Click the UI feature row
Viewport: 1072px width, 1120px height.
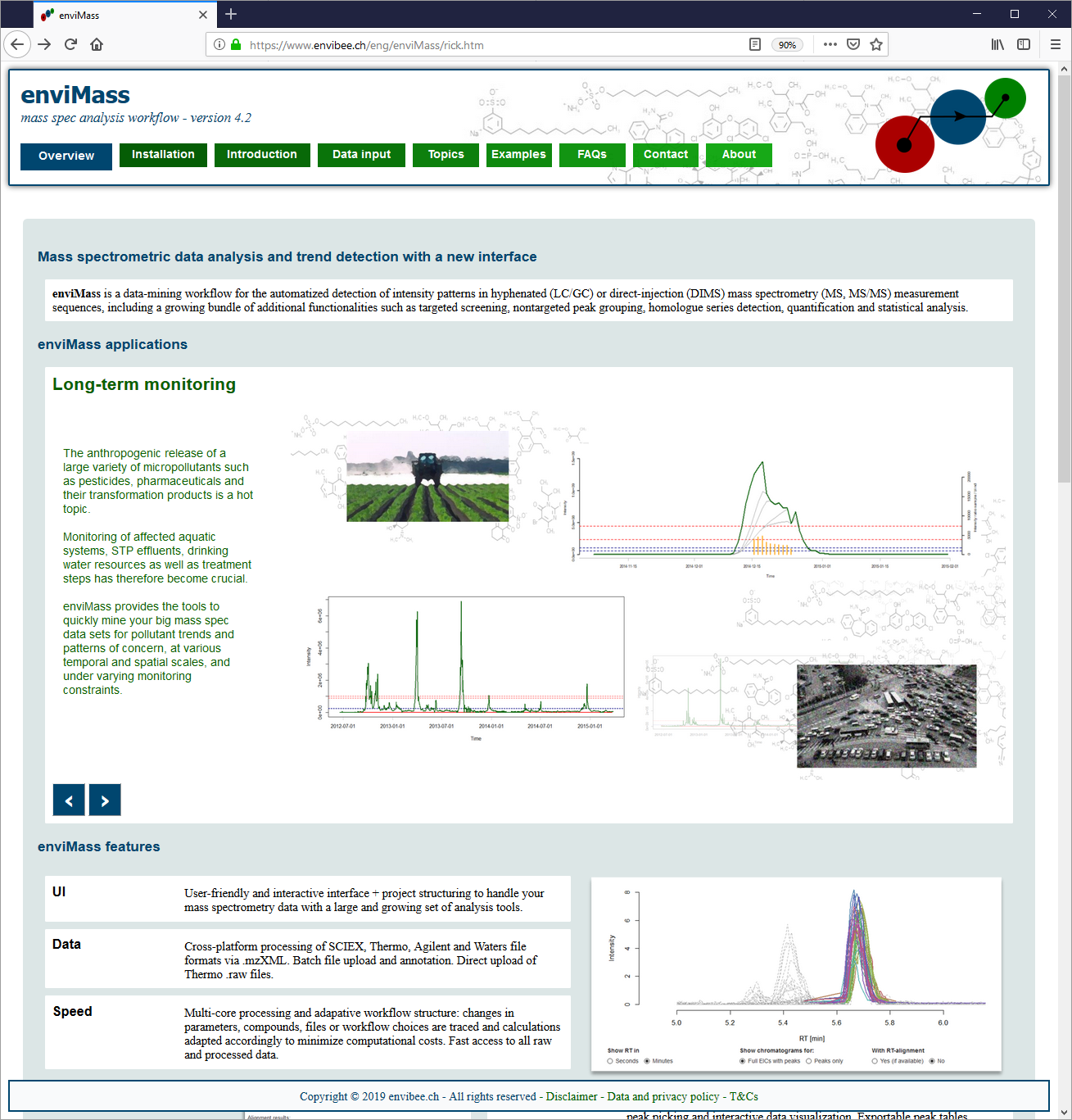click(x=308, y=900)
